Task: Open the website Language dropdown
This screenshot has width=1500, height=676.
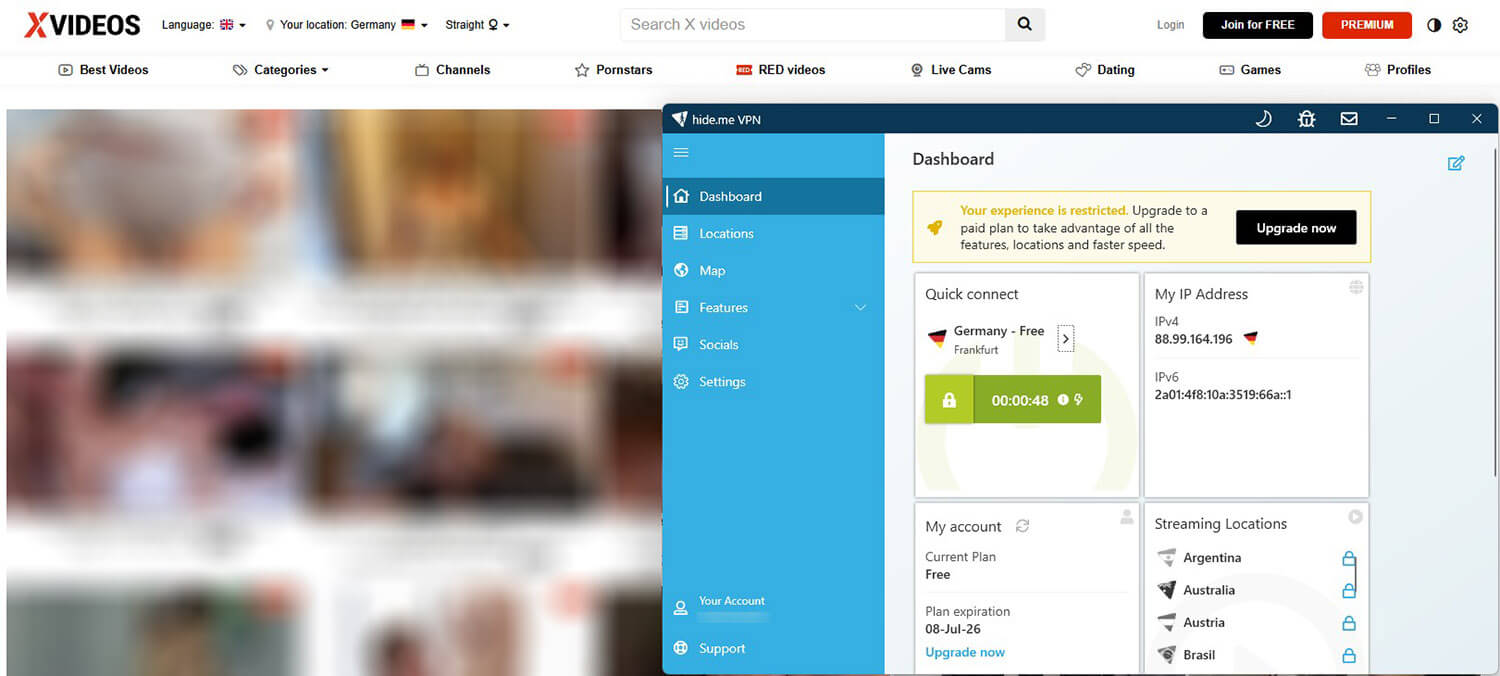Action: click(204, 25)
